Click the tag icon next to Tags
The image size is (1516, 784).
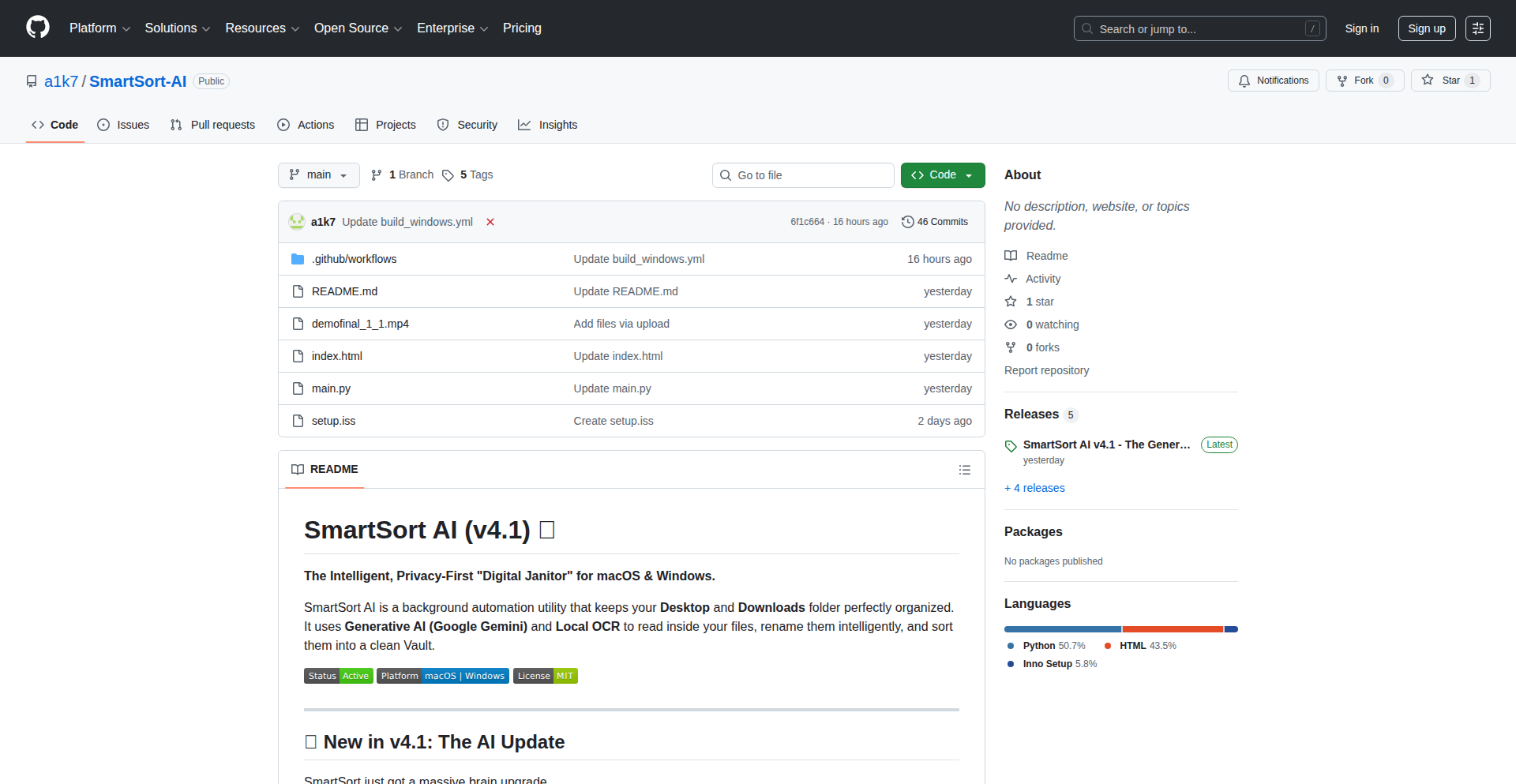(x=448, y=175)
